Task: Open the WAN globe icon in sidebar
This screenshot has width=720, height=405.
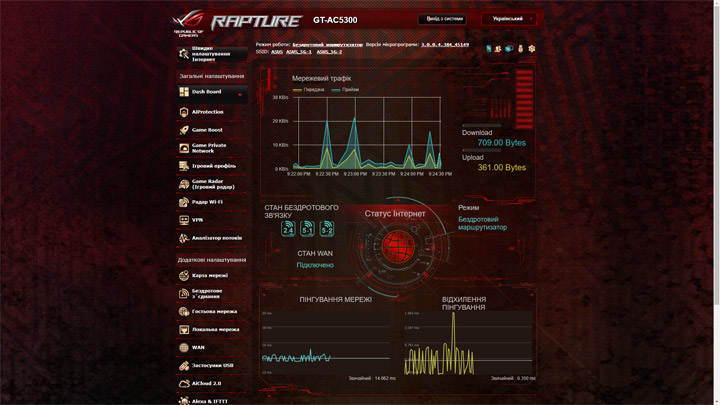Action: (184, 348)
